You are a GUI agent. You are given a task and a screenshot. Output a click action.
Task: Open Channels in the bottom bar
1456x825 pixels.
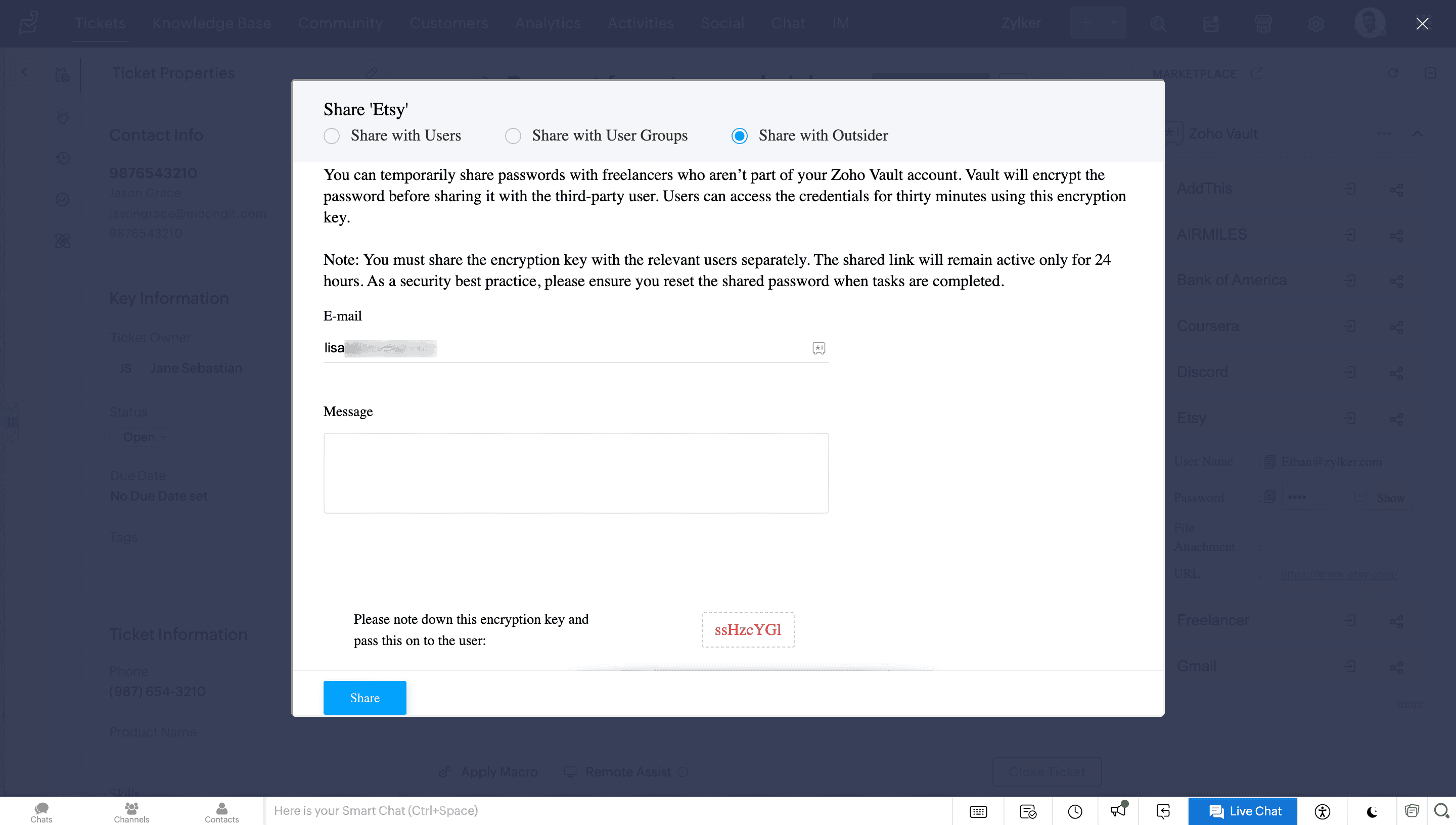[x=131, y=812]
